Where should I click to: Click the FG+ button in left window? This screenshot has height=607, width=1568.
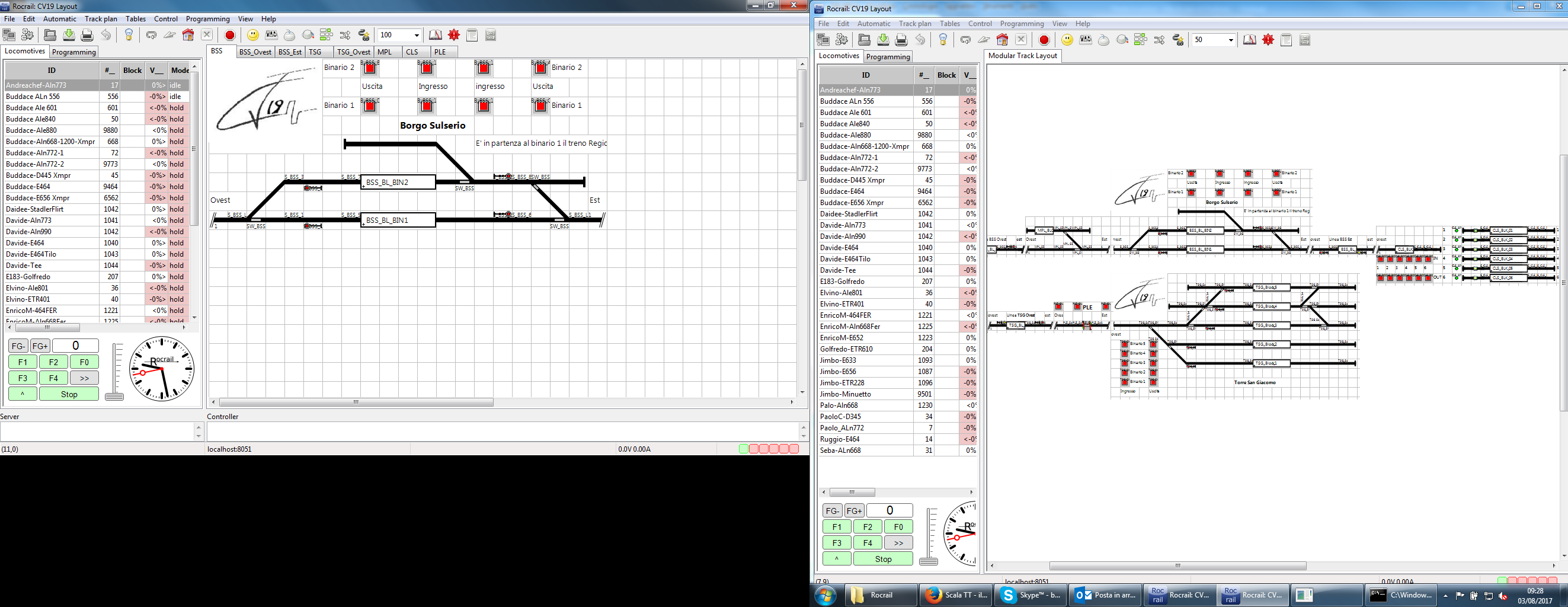40,346
